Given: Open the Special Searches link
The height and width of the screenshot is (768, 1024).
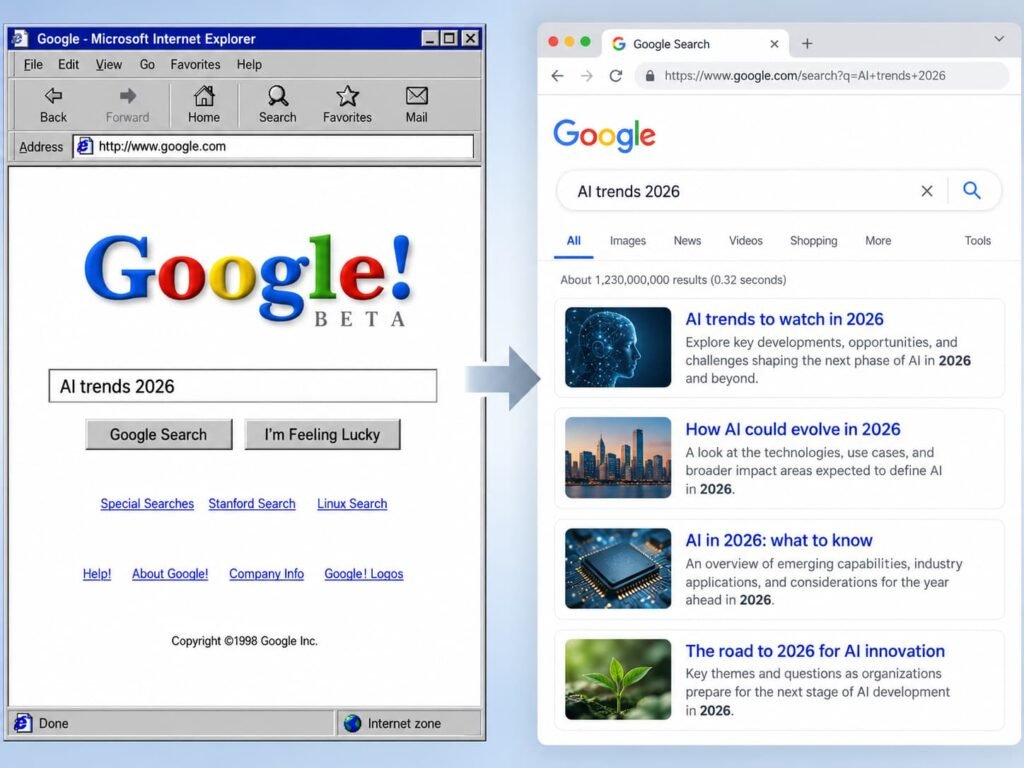Looking at the screenshot, I should click(x=147, y=504).
